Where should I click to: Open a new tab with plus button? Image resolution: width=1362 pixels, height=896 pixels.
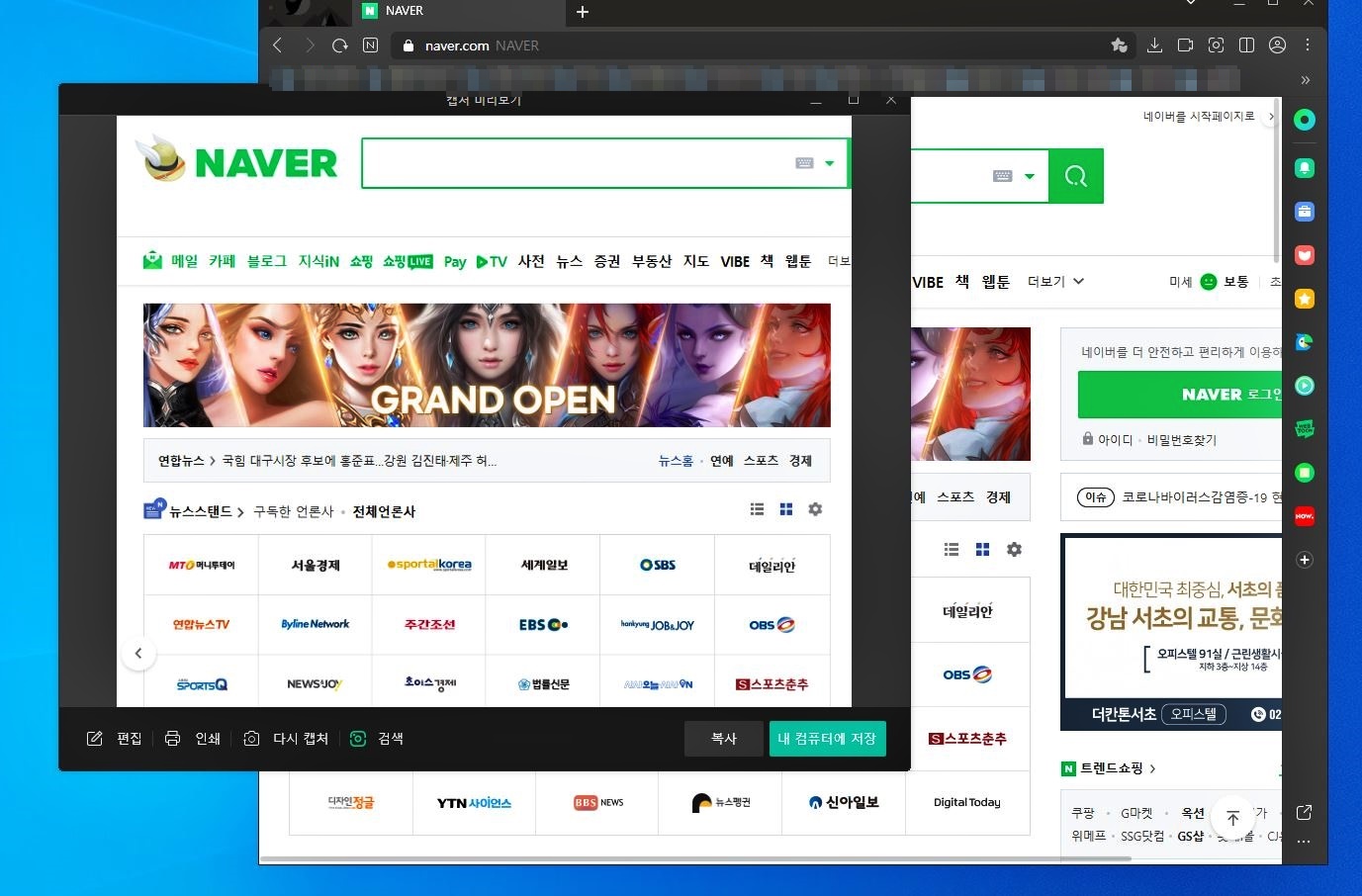583,12
